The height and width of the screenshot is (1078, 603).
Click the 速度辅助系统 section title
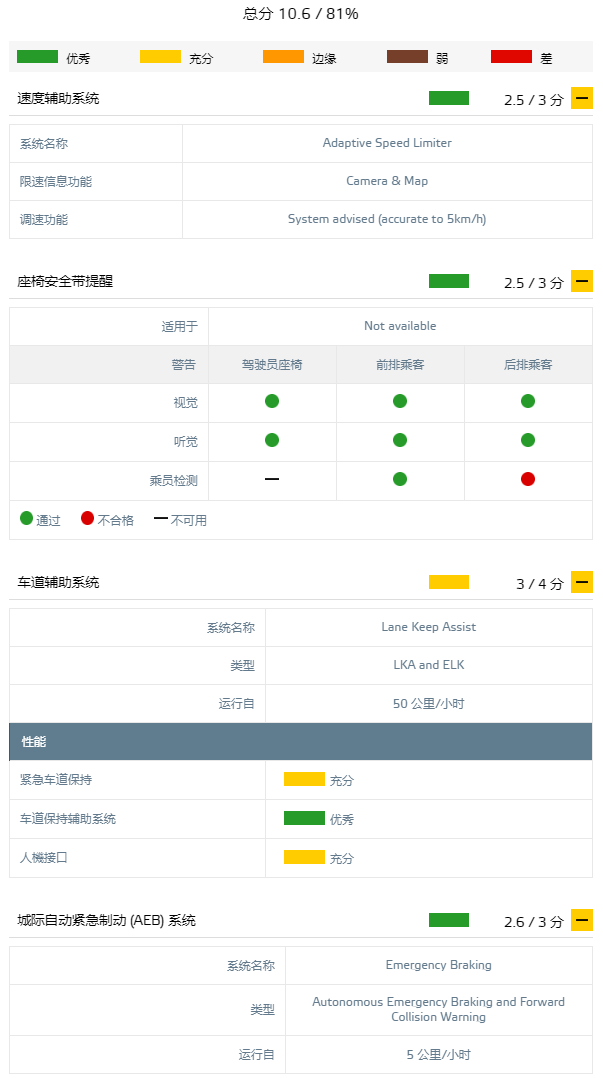point(58,98)
